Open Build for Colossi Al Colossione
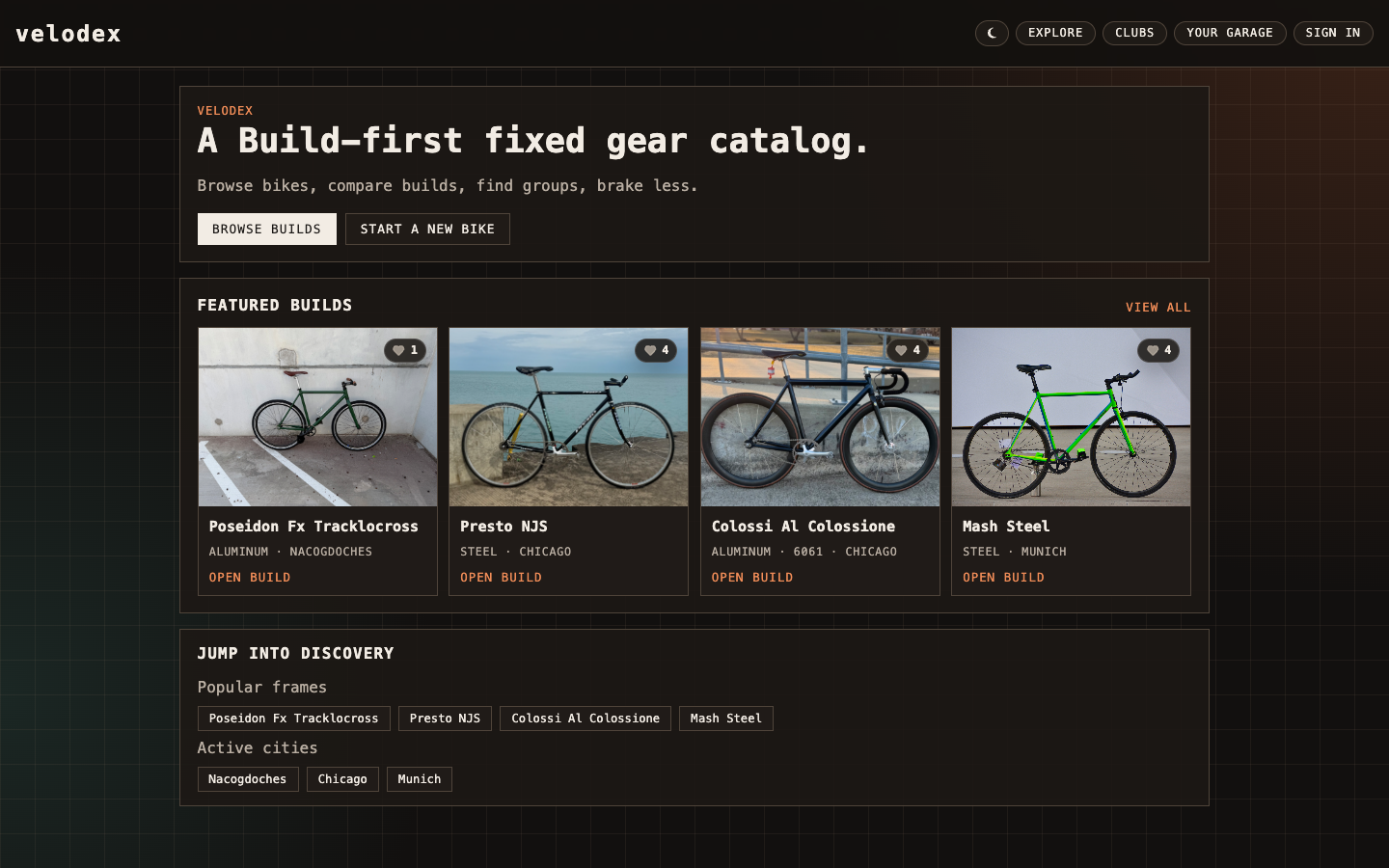Screen dimensions: 1389x868 pyautogui.click(x=752, y=578)
